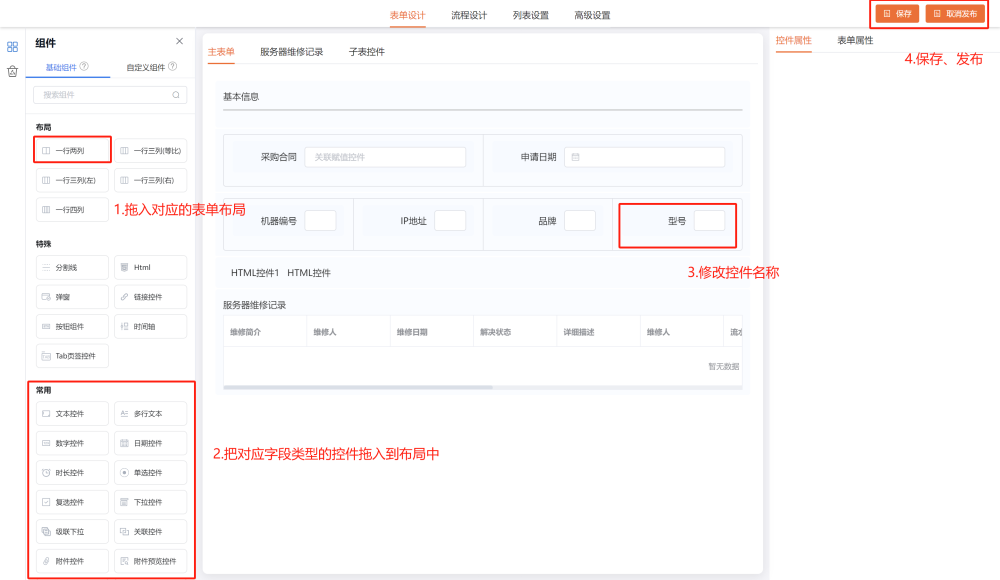Close the 组件 panel with the X

179,42
